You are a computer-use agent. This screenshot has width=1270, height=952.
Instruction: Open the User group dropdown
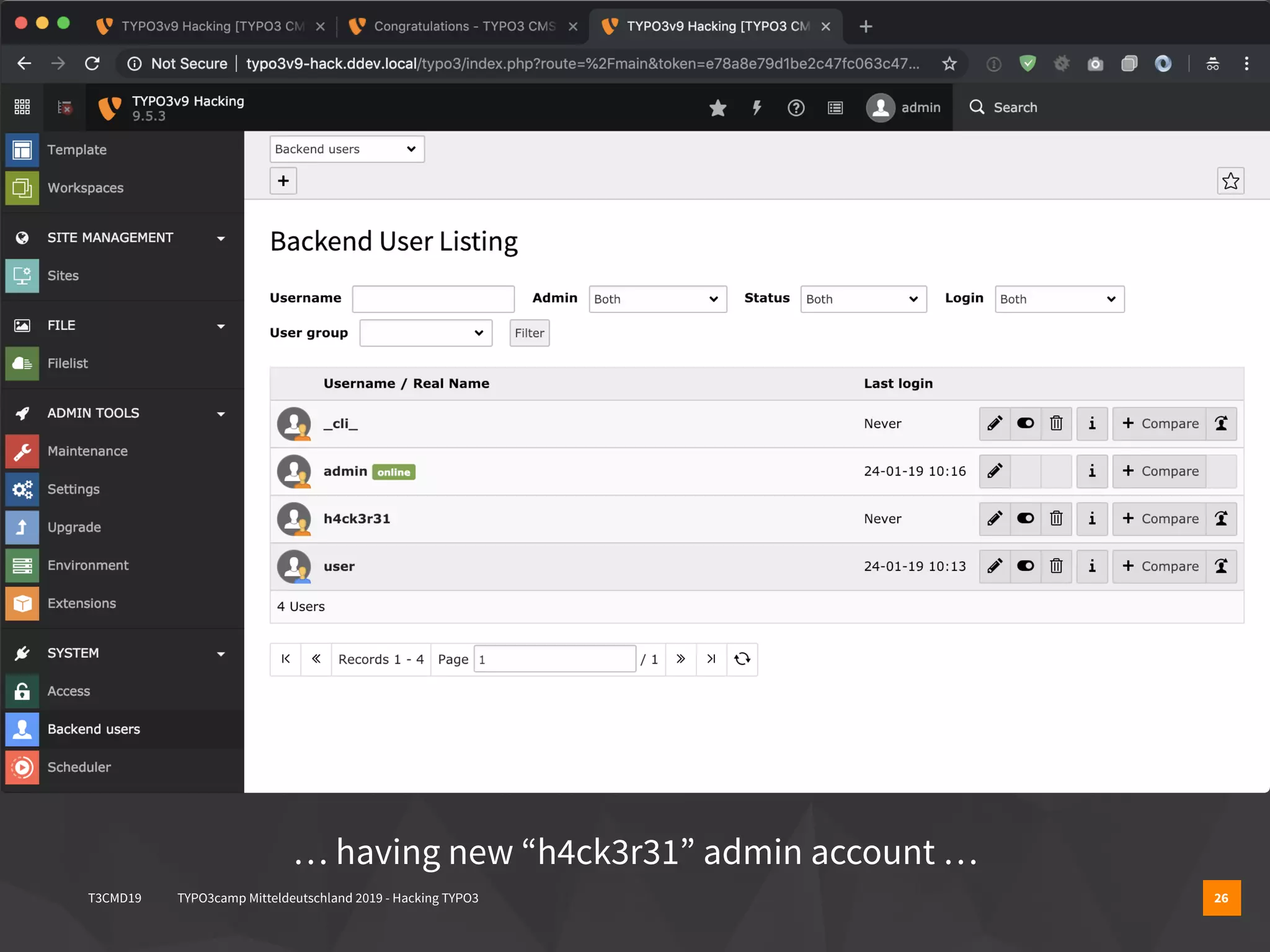[426, 333]
